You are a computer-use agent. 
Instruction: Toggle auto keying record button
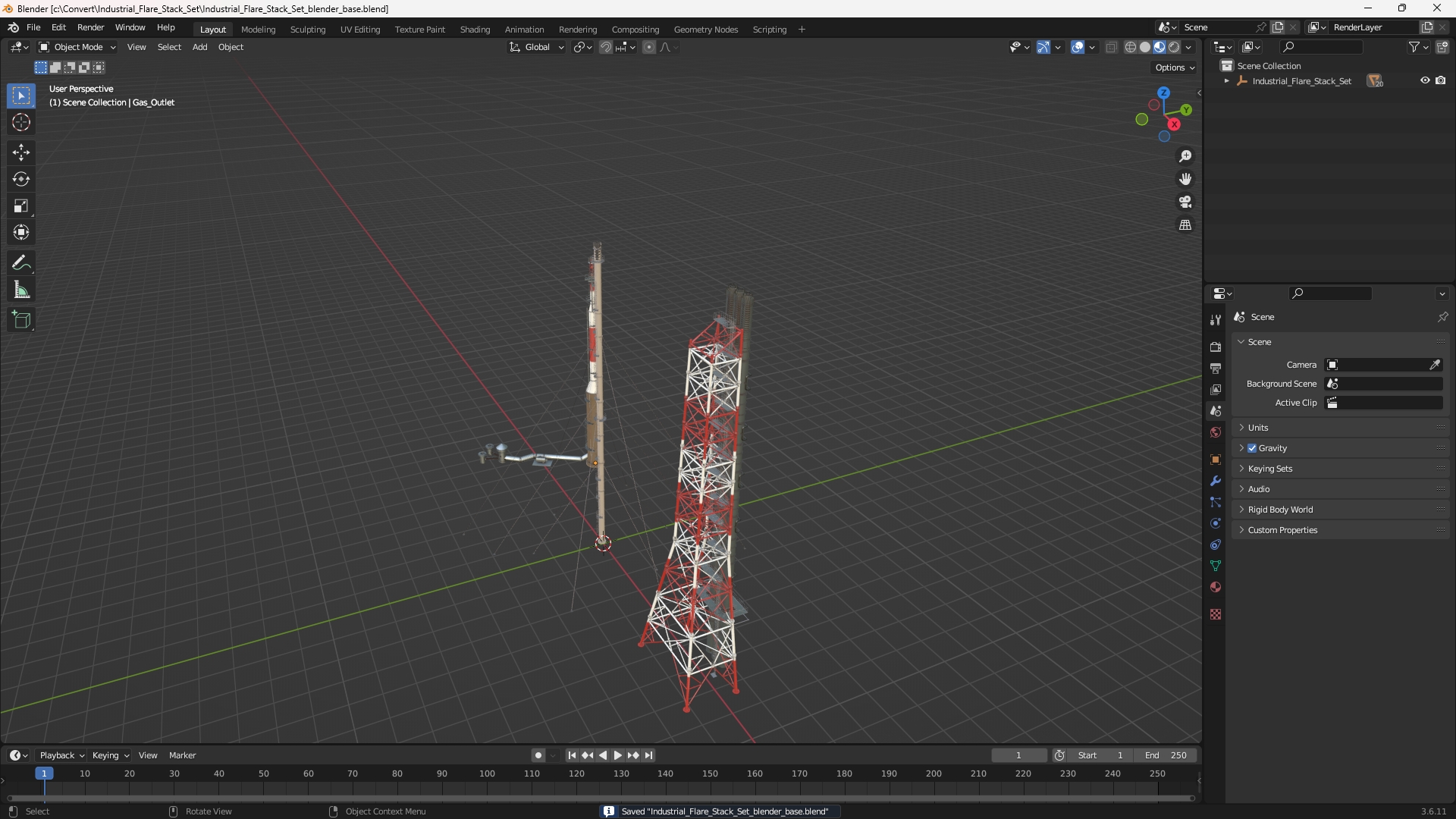tap(538, 755)
